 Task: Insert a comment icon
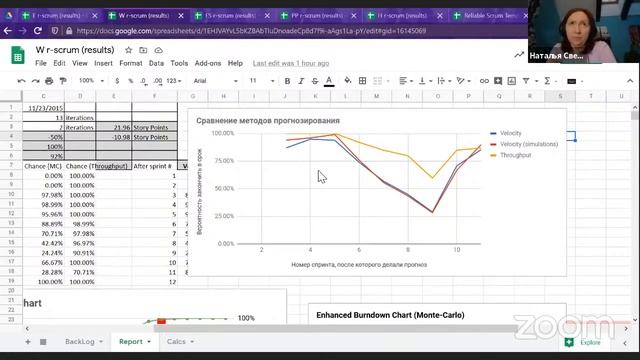point(498,81)
